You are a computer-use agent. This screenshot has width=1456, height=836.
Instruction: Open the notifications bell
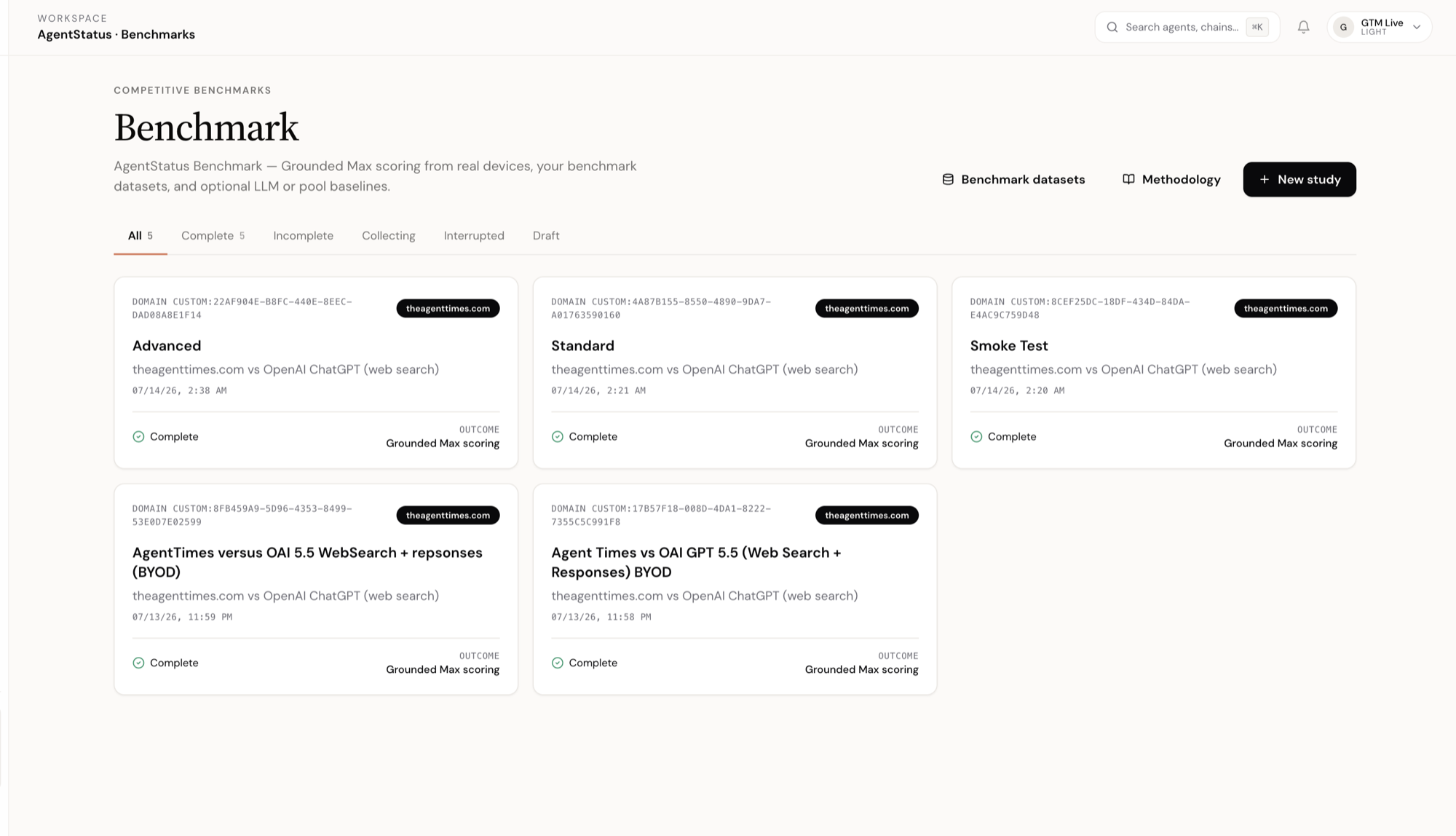pyautogui.click(x=1303, y=27)
